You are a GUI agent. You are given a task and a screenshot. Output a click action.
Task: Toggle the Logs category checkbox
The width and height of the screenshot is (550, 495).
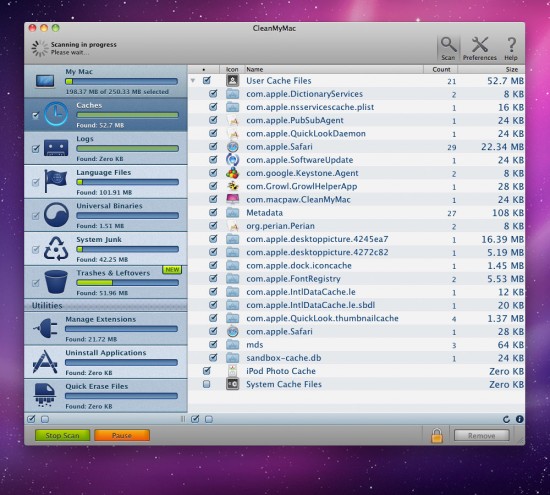click(35, 149)
